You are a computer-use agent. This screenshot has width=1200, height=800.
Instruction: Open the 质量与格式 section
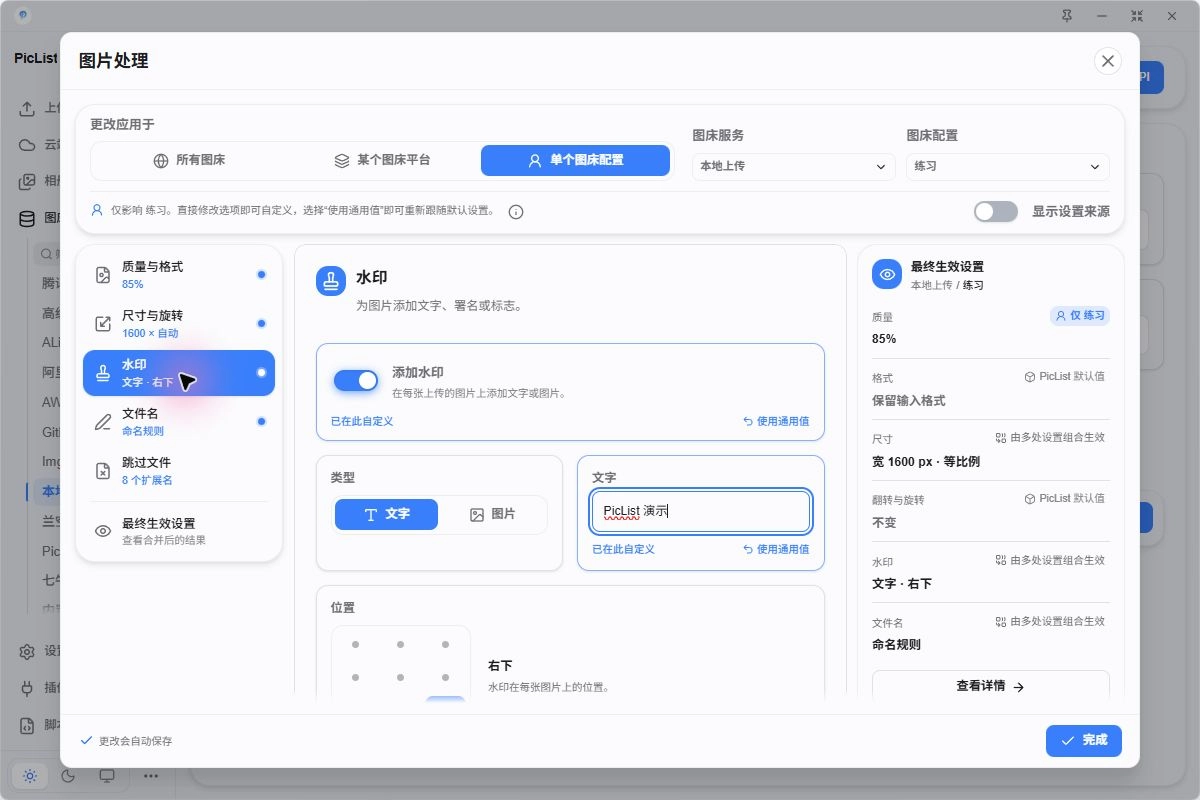pos(179,275)
